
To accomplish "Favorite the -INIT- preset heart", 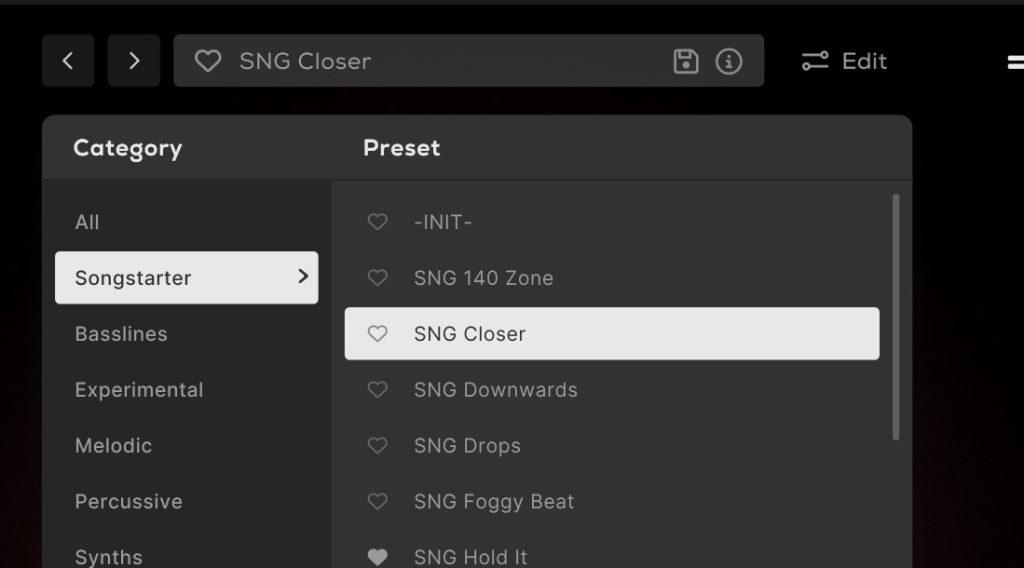I will pos(377,222).
